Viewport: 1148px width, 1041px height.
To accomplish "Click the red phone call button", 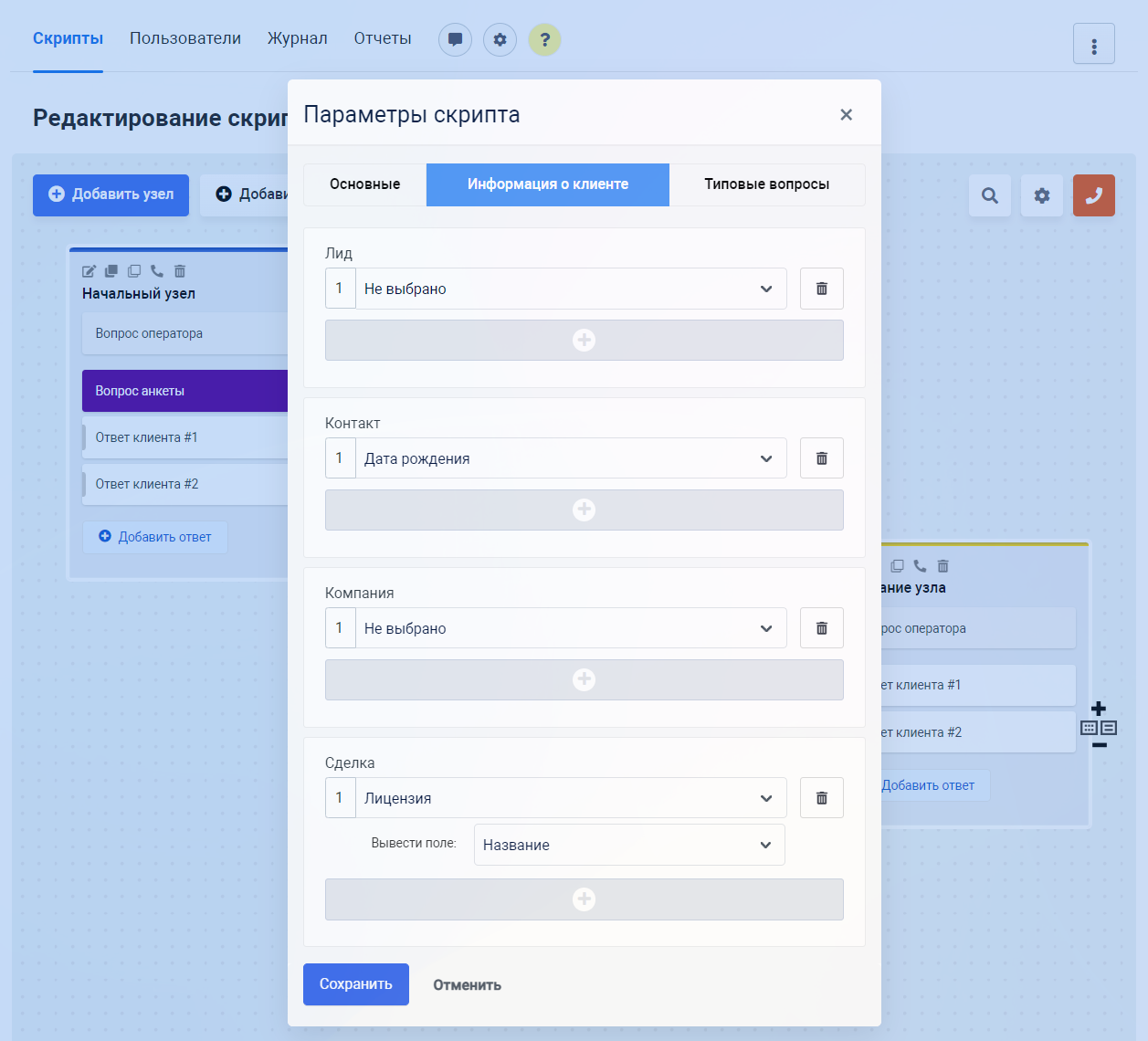I will 1093,195.
